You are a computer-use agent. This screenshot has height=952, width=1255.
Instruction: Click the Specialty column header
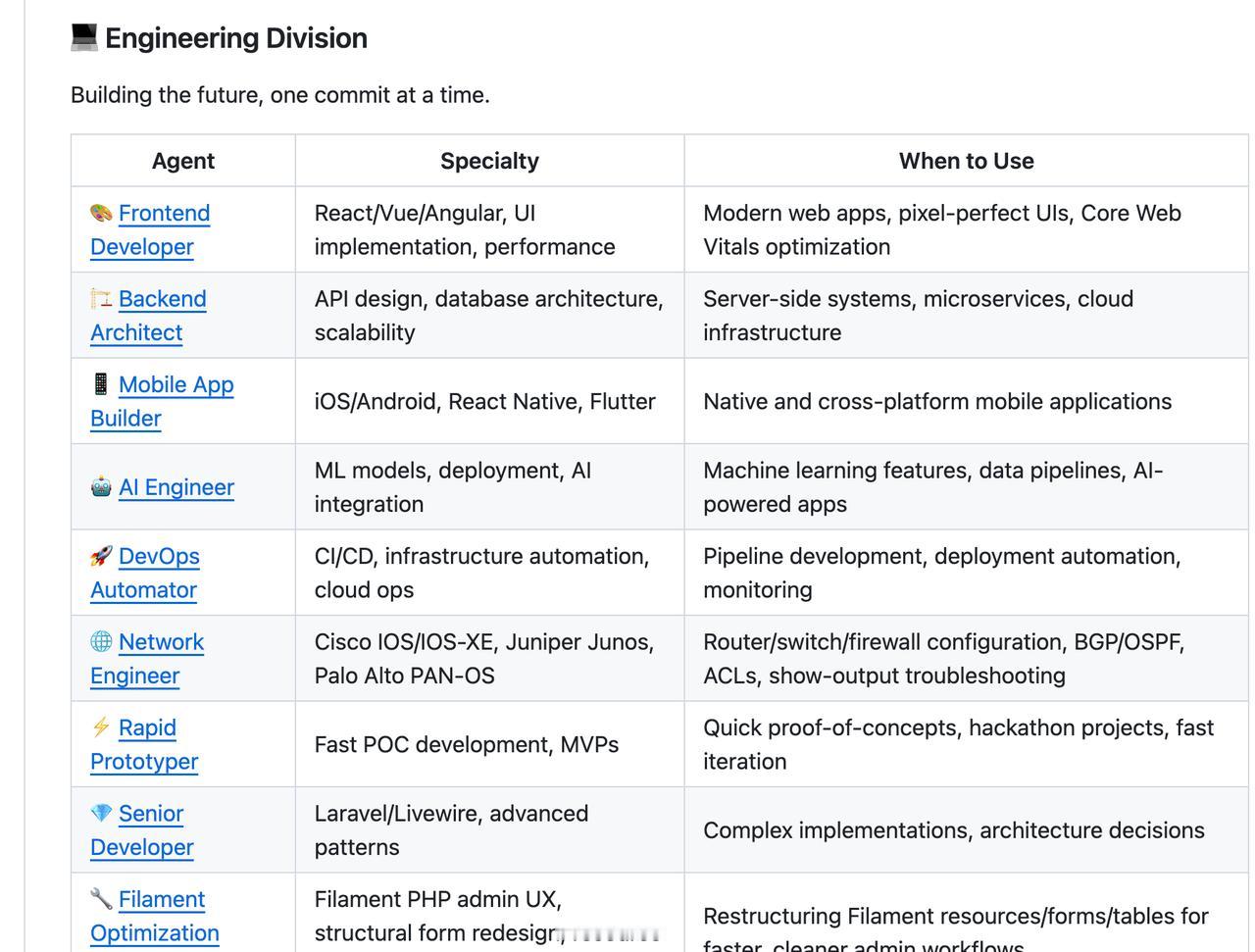489,161
